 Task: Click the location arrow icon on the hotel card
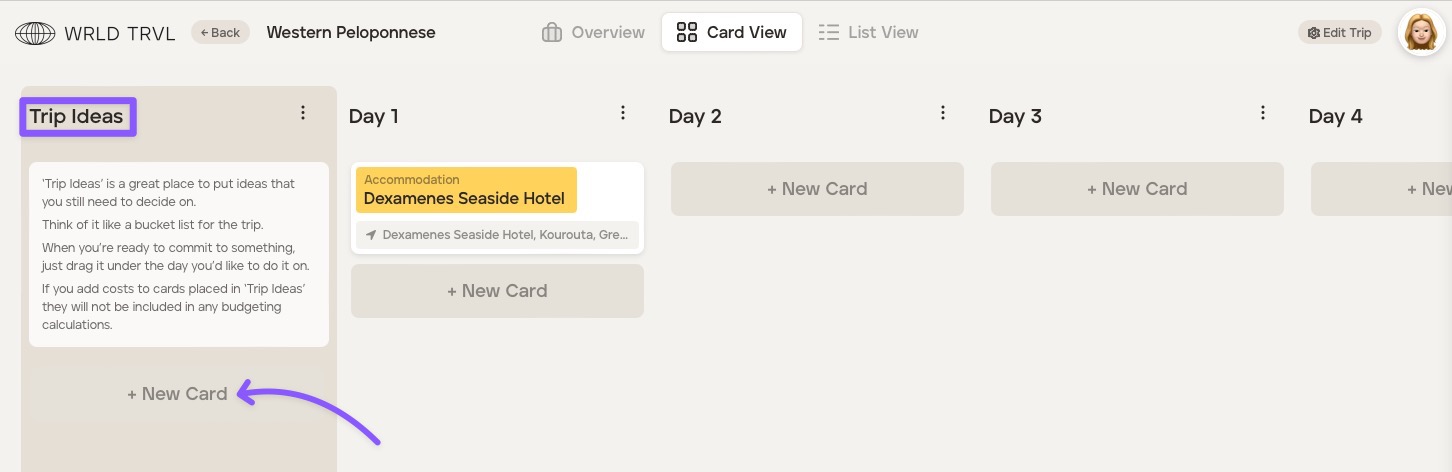371,236
